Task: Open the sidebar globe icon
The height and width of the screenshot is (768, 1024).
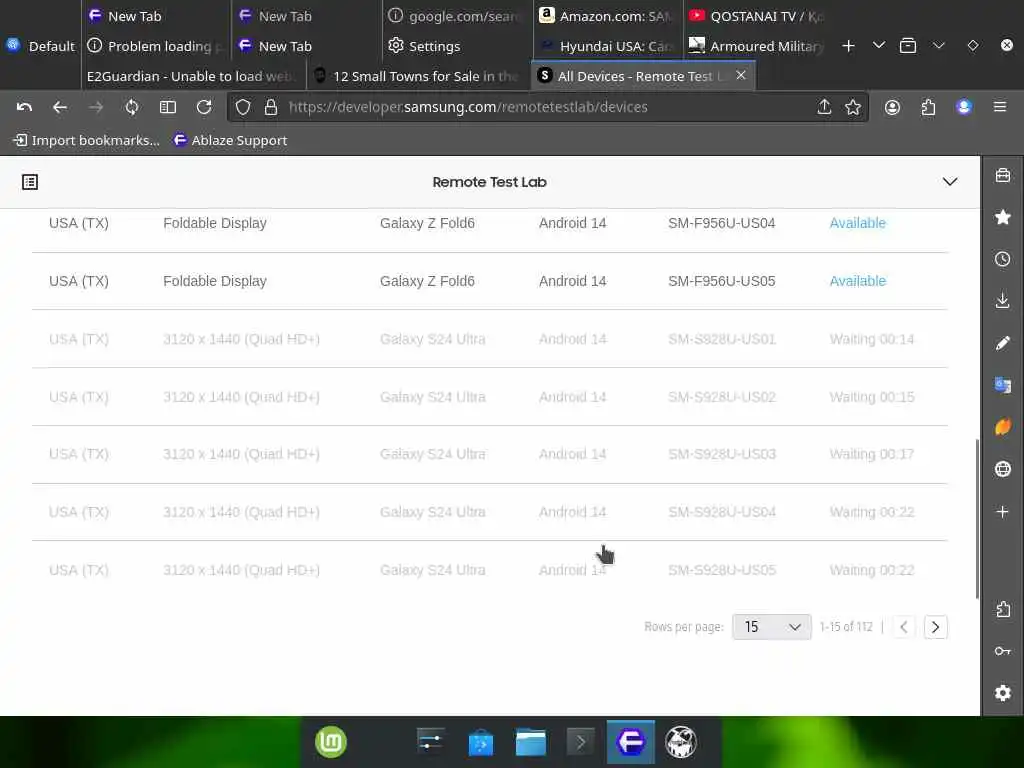Action: coord(1003,469)
